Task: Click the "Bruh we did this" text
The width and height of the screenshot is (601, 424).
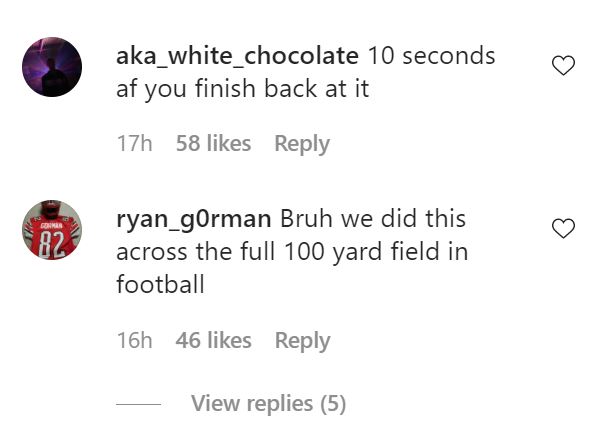Action: click(373, 218)
